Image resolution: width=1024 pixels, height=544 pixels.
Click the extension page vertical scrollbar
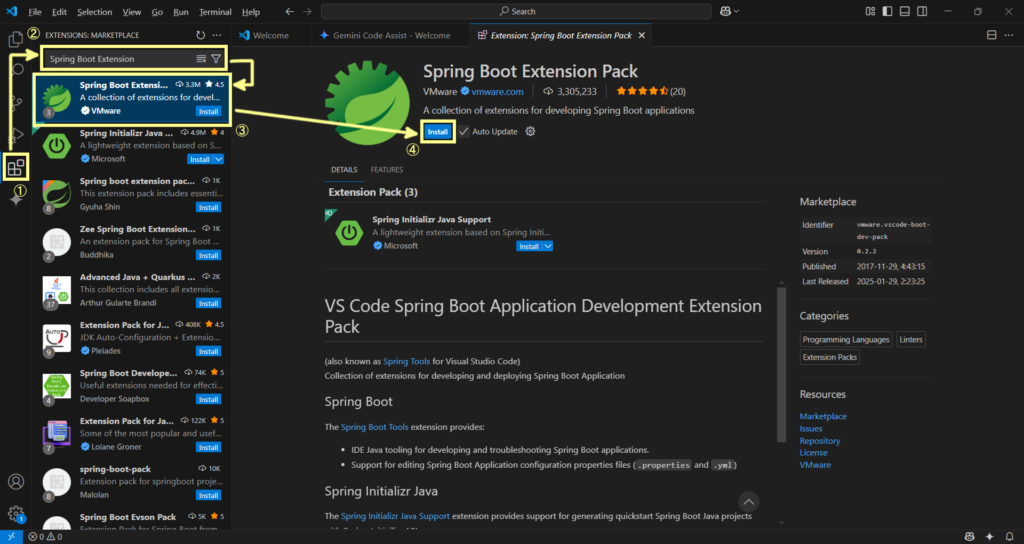781,364
